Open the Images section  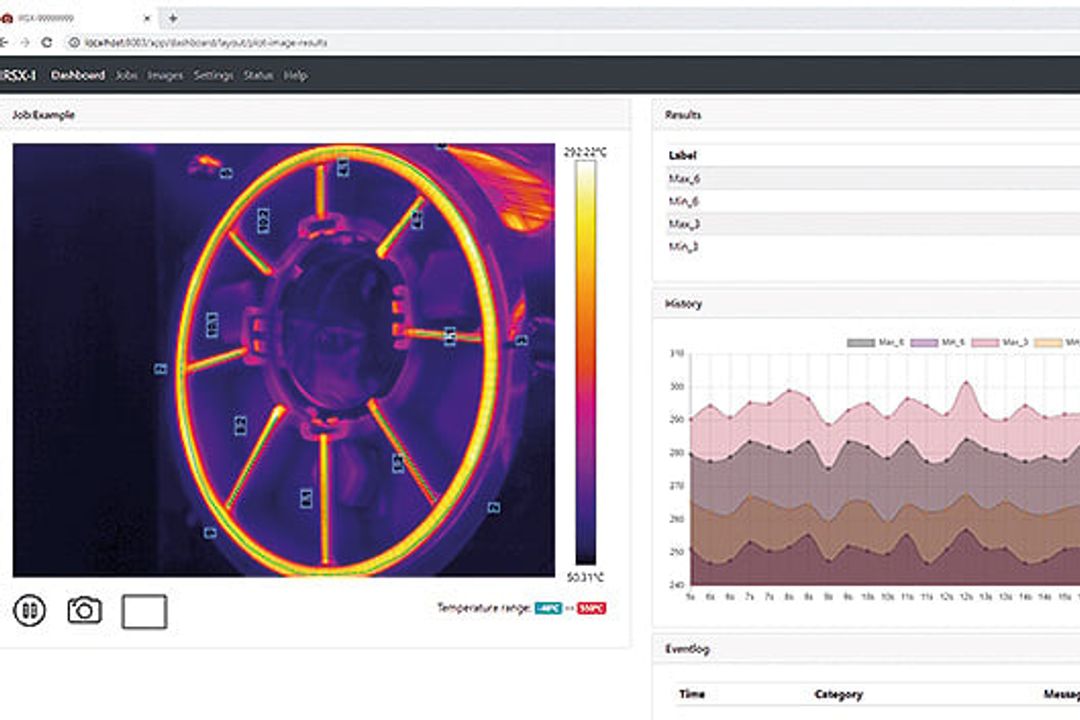(x=165, y=75)
